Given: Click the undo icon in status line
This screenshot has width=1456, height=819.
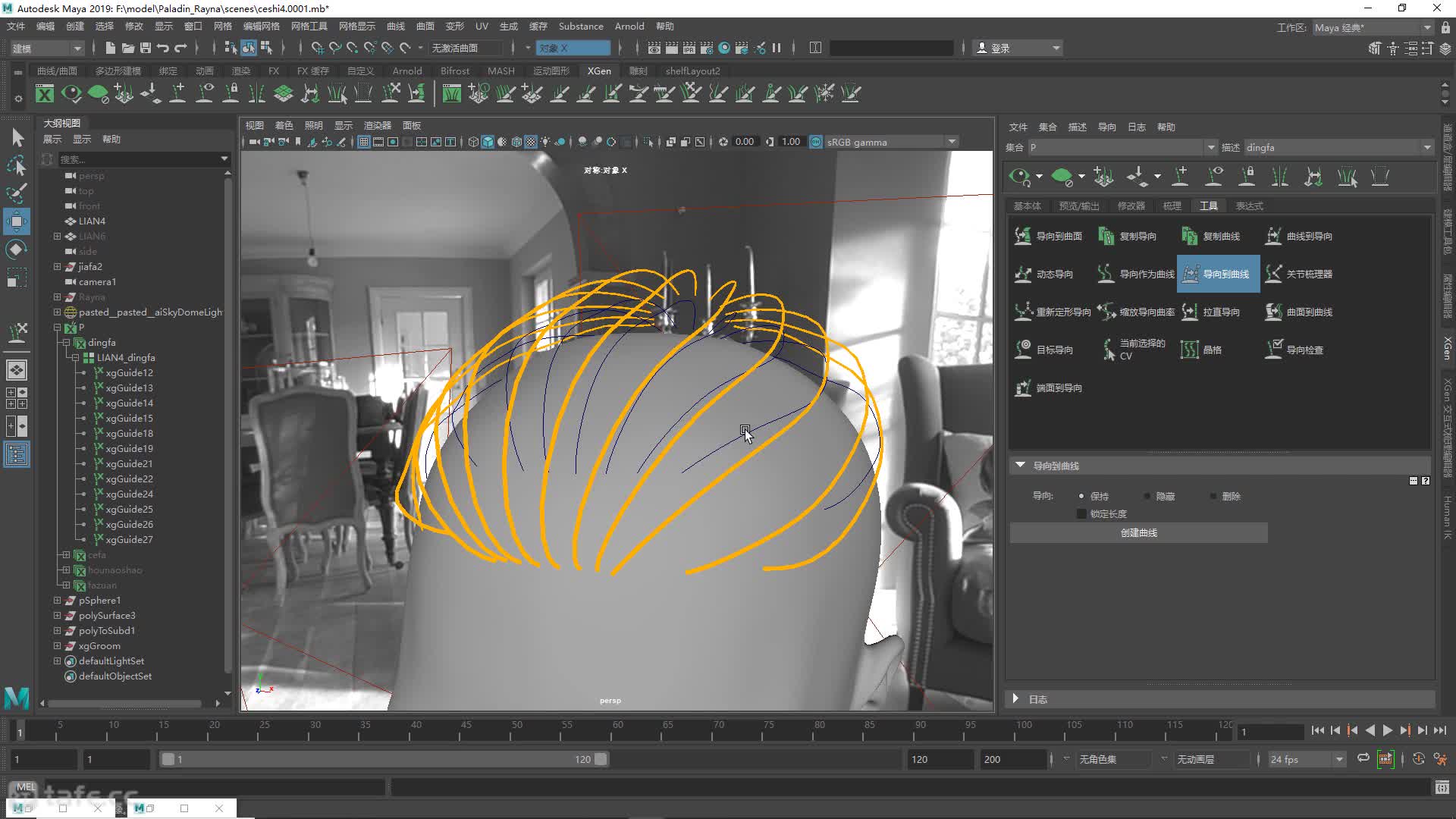Looking at the screenshot, I should coord(162,48).
